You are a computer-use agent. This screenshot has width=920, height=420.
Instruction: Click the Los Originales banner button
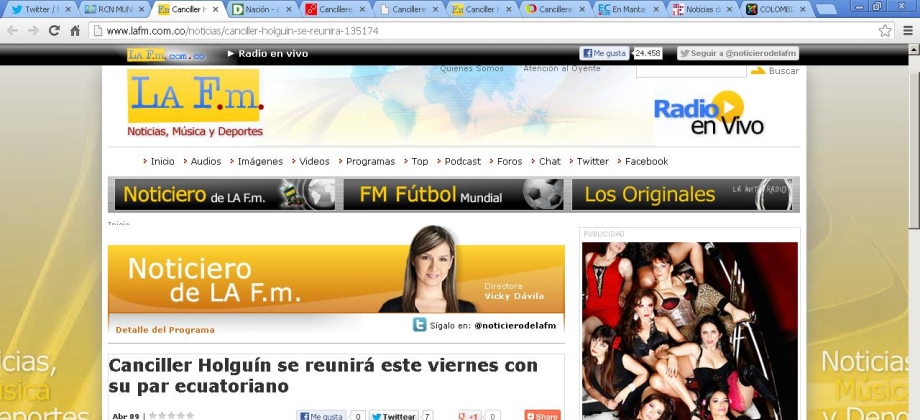pyautogui.click(x=682, y=195)
